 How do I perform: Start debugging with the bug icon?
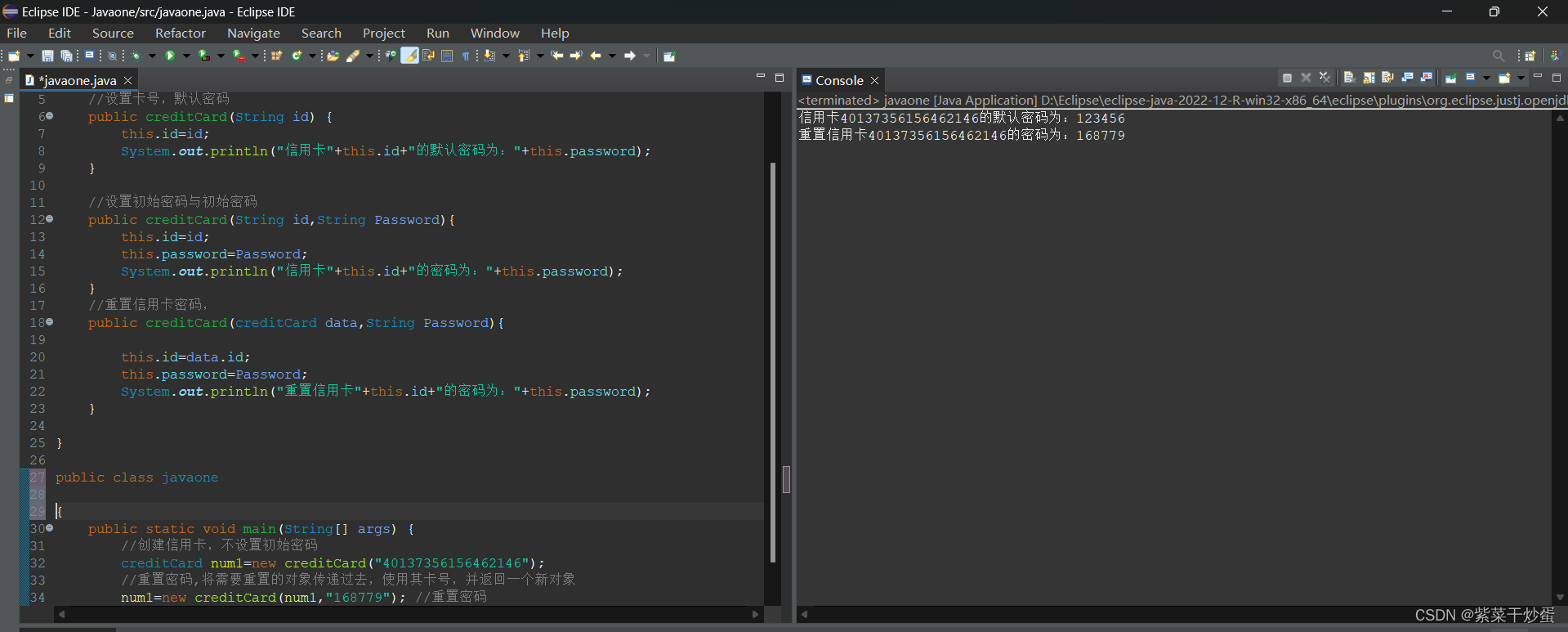click(136, 56)
